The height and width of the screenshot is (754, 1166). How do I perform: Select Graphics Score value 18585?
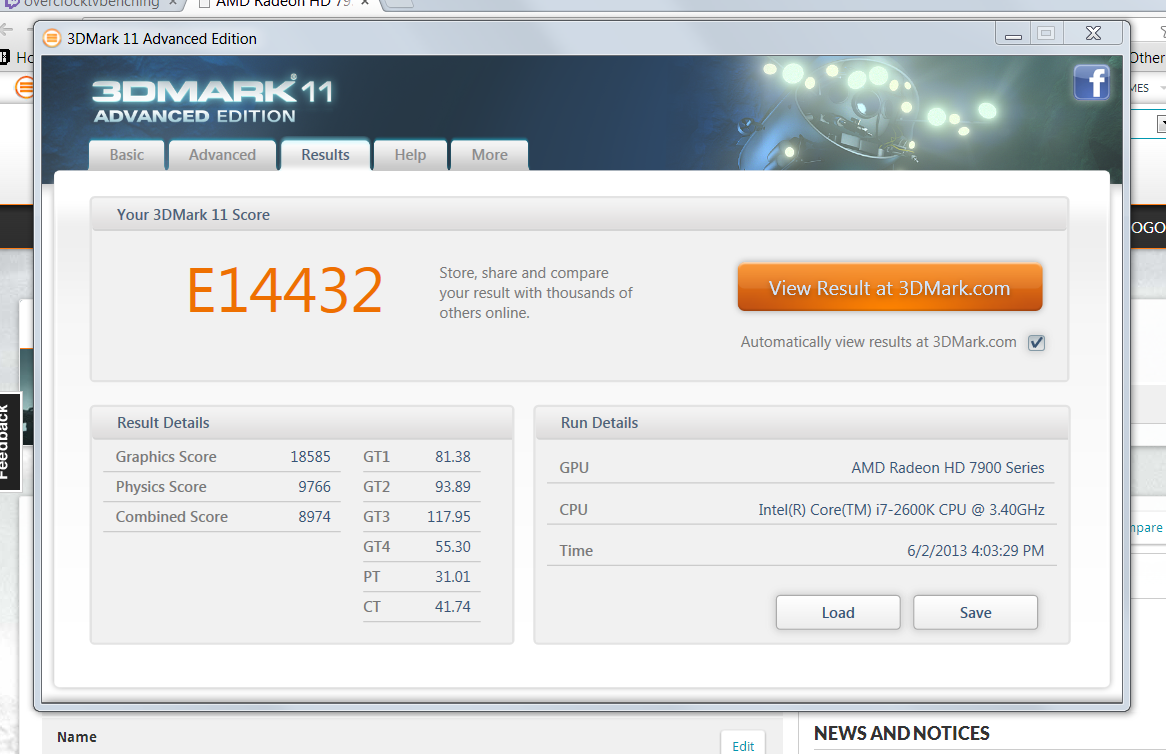click(x=310, y=457)
